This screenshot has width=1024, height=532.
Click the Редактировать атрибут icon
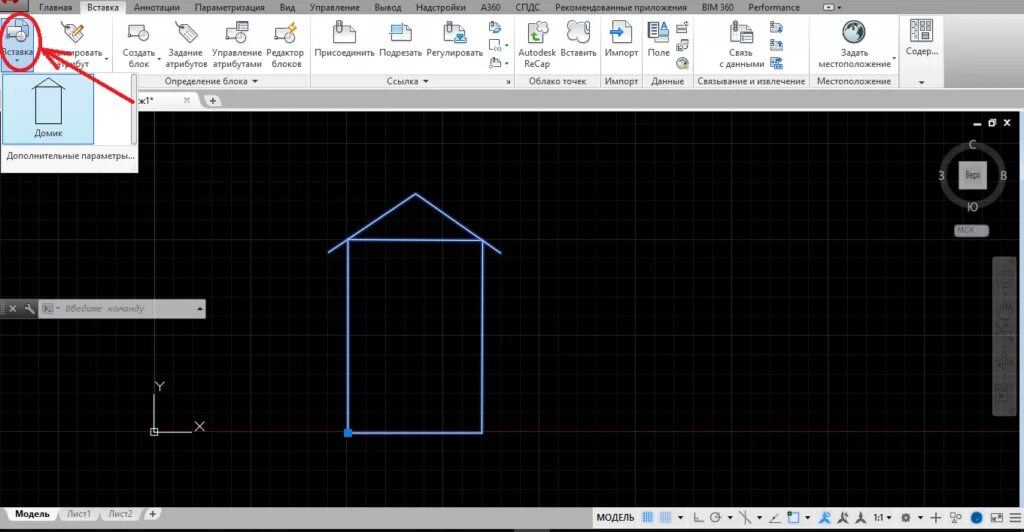click(x=73, y=33)
